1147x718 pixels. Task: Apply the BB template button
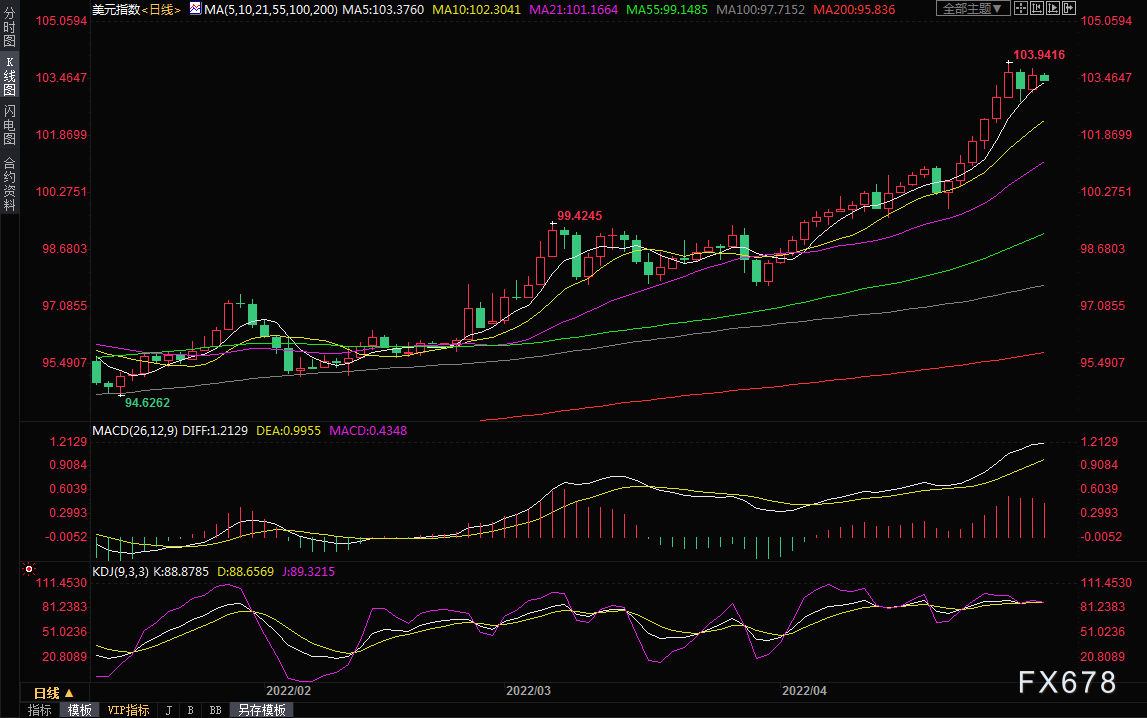tap(216, 710)
